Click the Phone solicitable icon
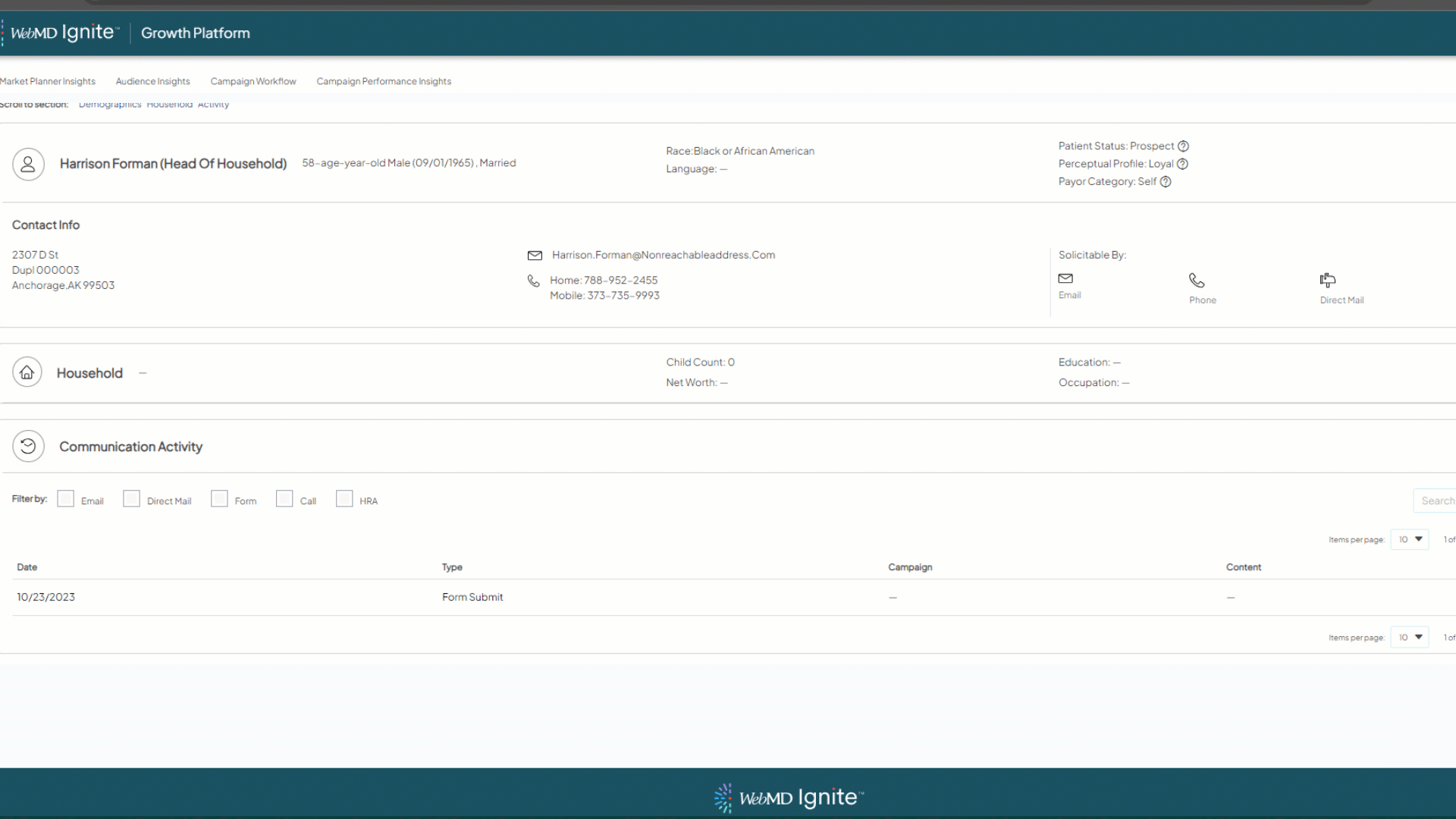The height and width of the screenshot is (819, 1456). [x=1197, y=280]
